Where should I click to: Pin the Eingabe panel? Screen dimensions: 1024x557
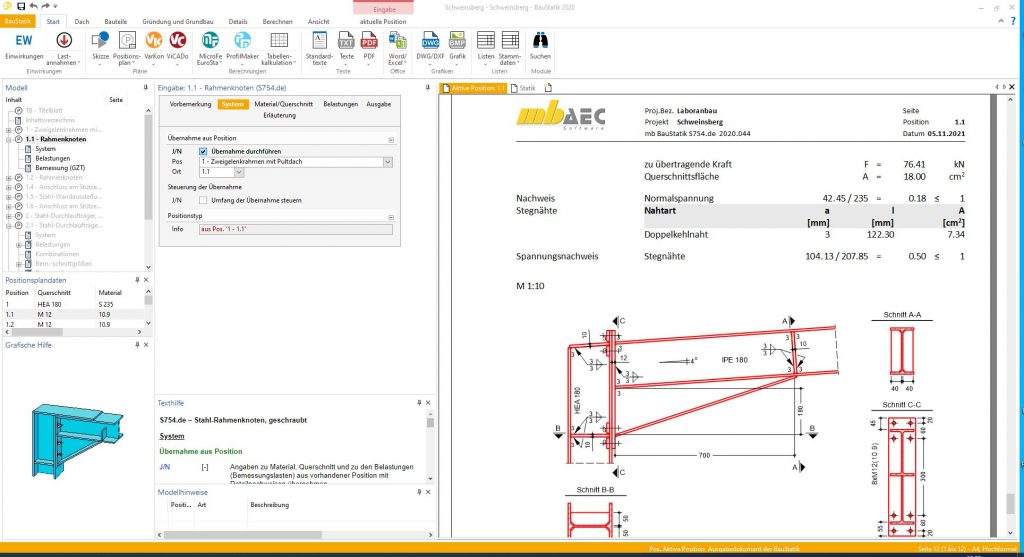[x=428, y=88]
